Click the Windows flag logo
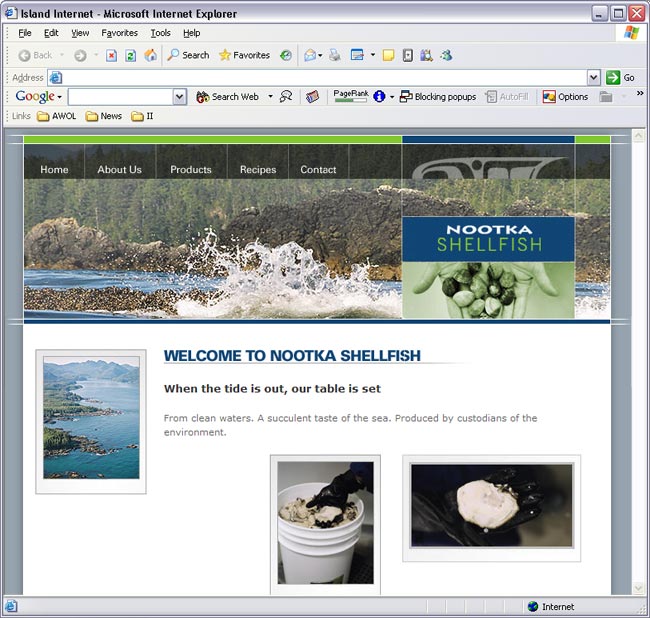This screenshot has width=650, height=618. tap(631, 33)
